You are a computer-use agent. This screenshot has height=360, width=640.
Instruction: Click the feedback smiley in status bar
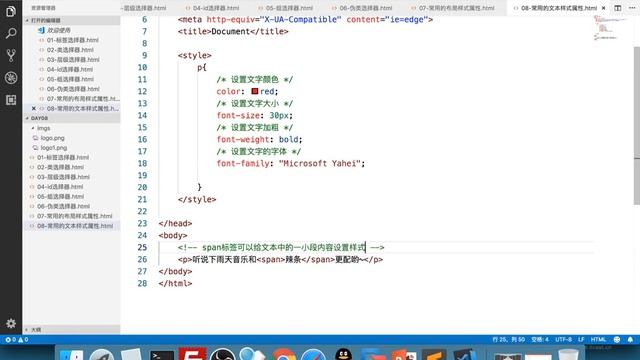pos(617,340)
